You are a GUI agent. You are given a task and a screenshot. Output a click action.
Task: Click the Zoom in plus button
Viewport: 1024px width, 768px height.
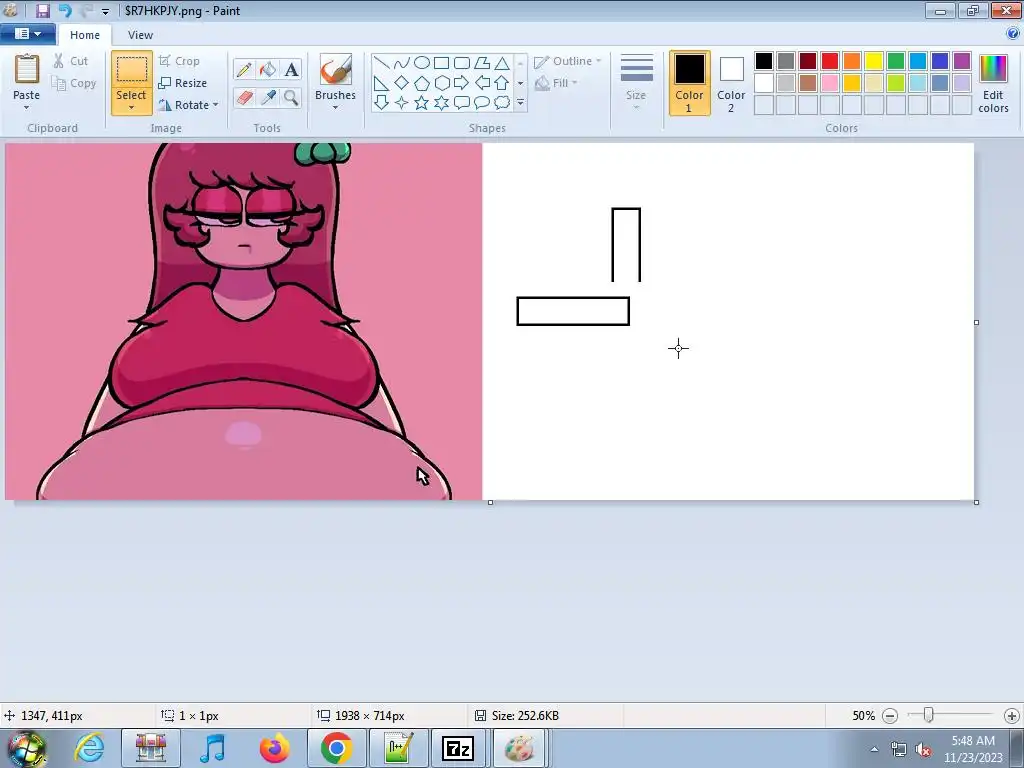click(1012, 716)
